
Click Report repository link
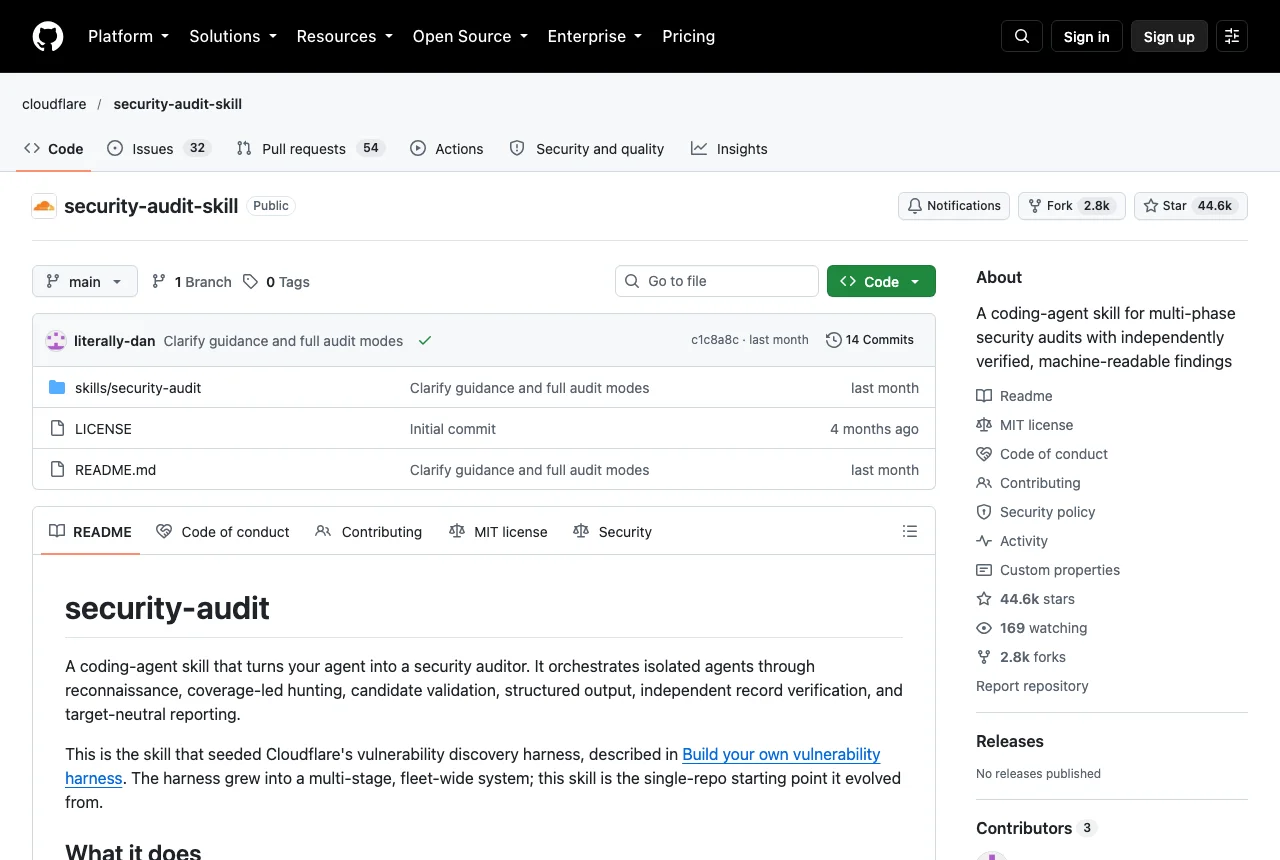point(1032,686)
